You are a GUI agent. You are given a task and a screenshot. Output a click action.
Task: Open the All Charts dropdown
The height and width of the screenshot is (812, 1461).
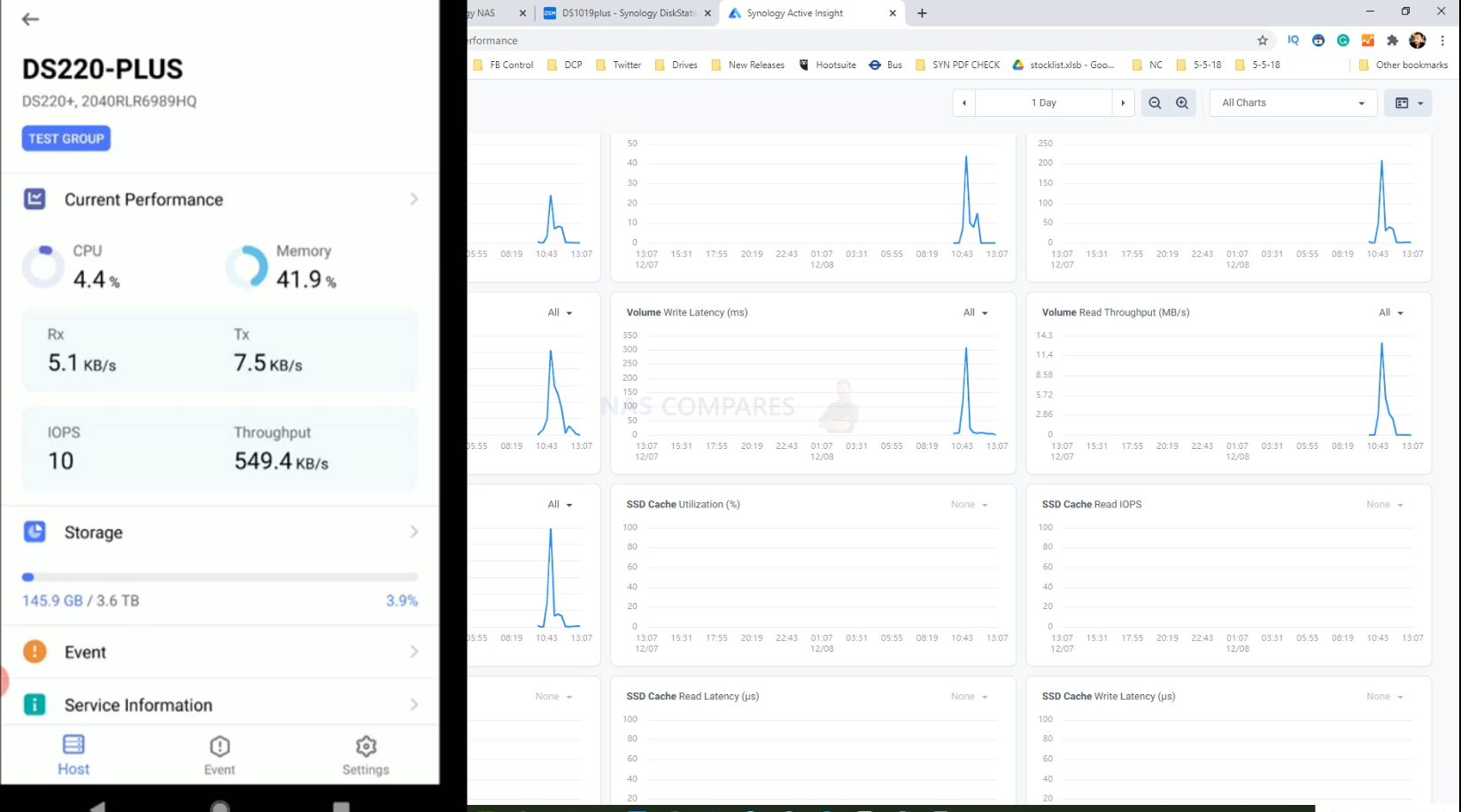click(x=1293, y=103)
